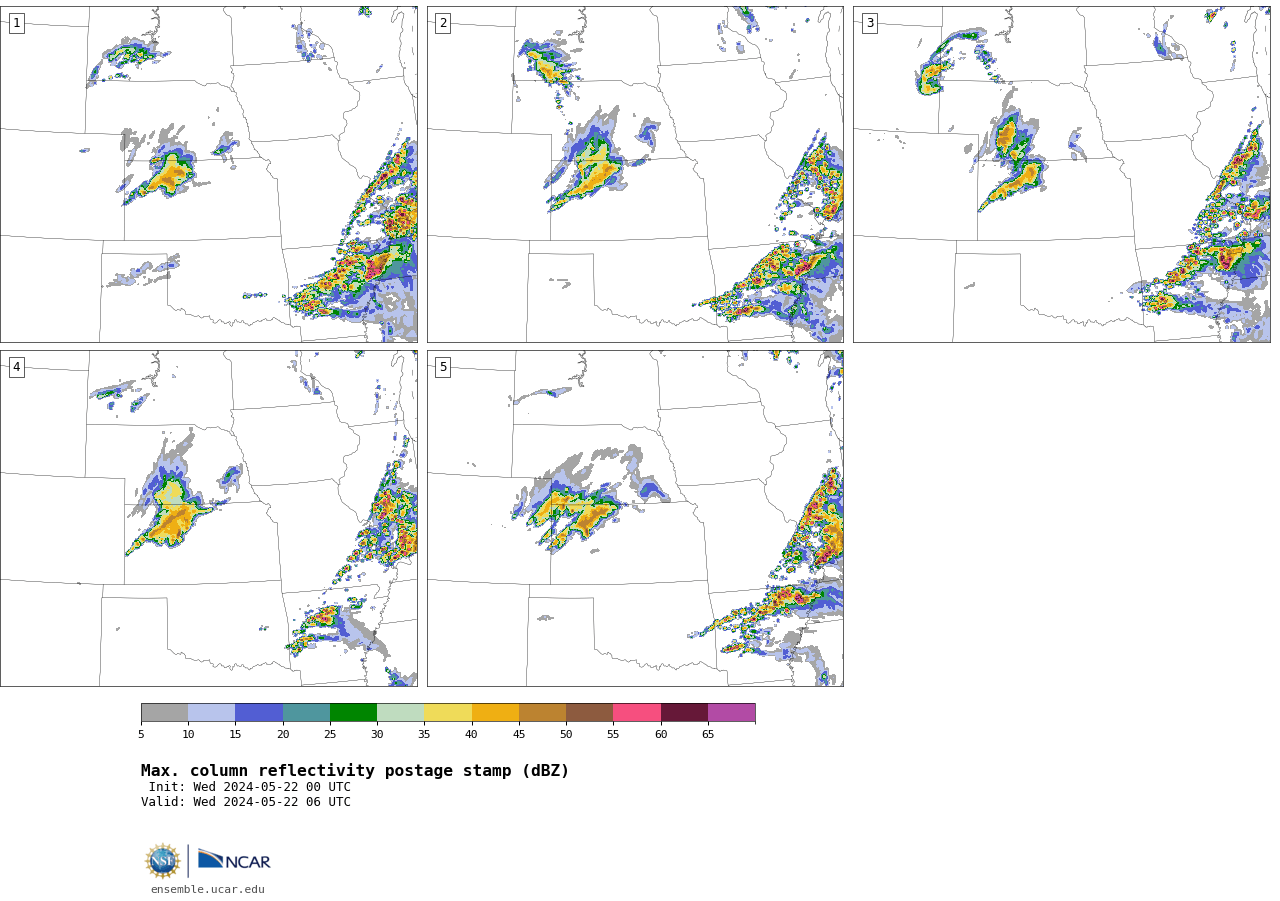Open the ensemble.ucar.edu link

click(208, 889)
